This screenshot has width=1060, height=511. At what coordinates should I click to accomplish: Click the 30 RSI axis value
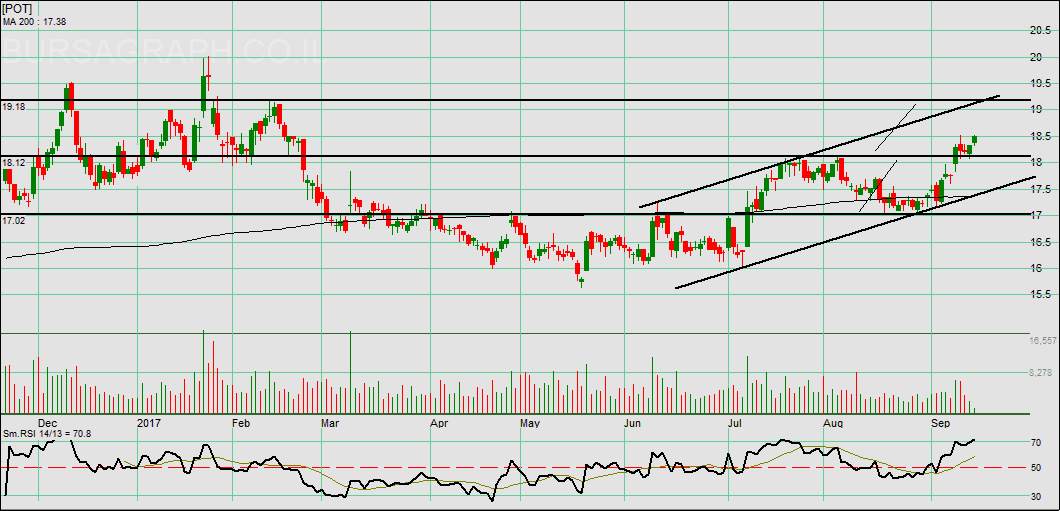pyautogui.click(x=1034, y=495)
